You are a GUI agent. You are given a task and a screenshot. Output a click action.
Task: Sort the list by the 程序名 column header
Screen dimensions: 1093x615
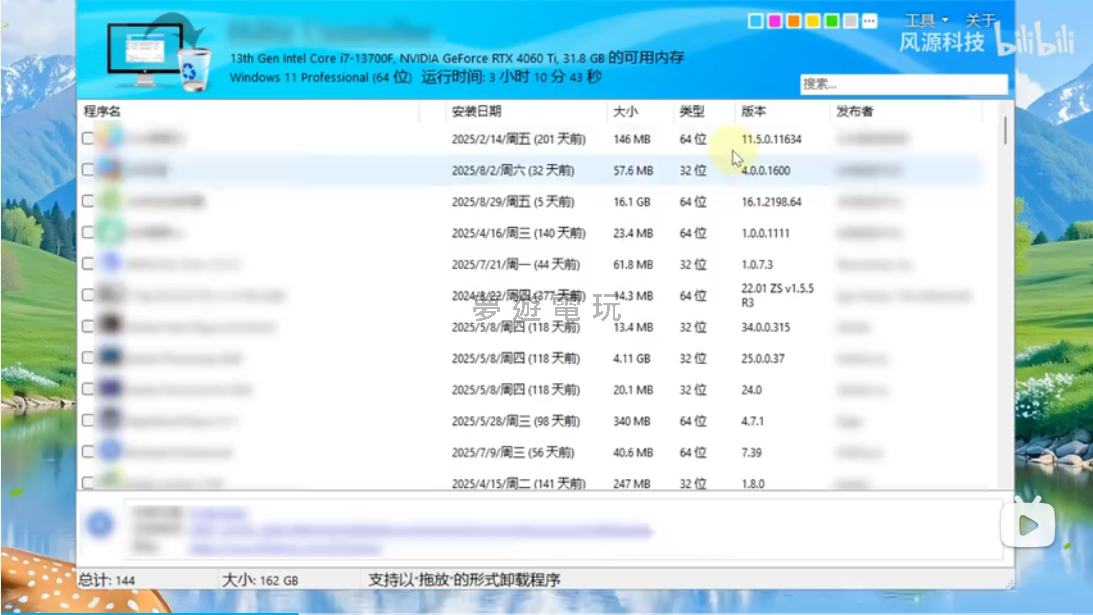(102, 111)
